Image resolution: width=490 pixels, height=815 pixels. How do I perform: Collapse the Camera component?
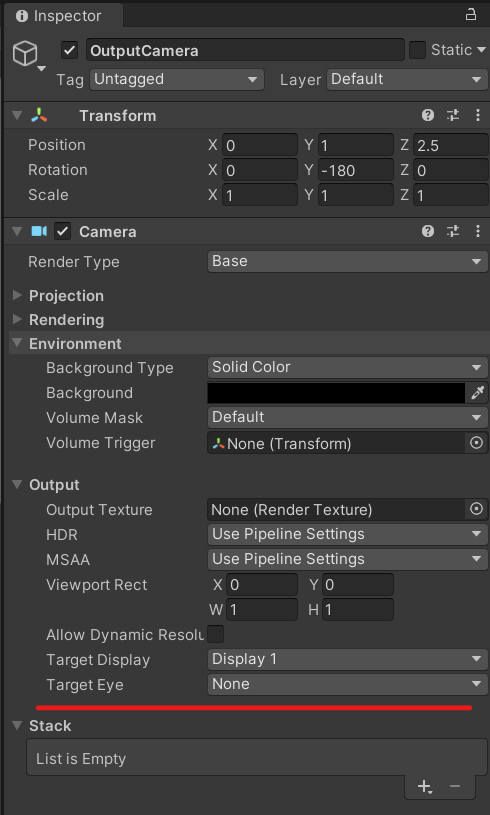point(17,231)
